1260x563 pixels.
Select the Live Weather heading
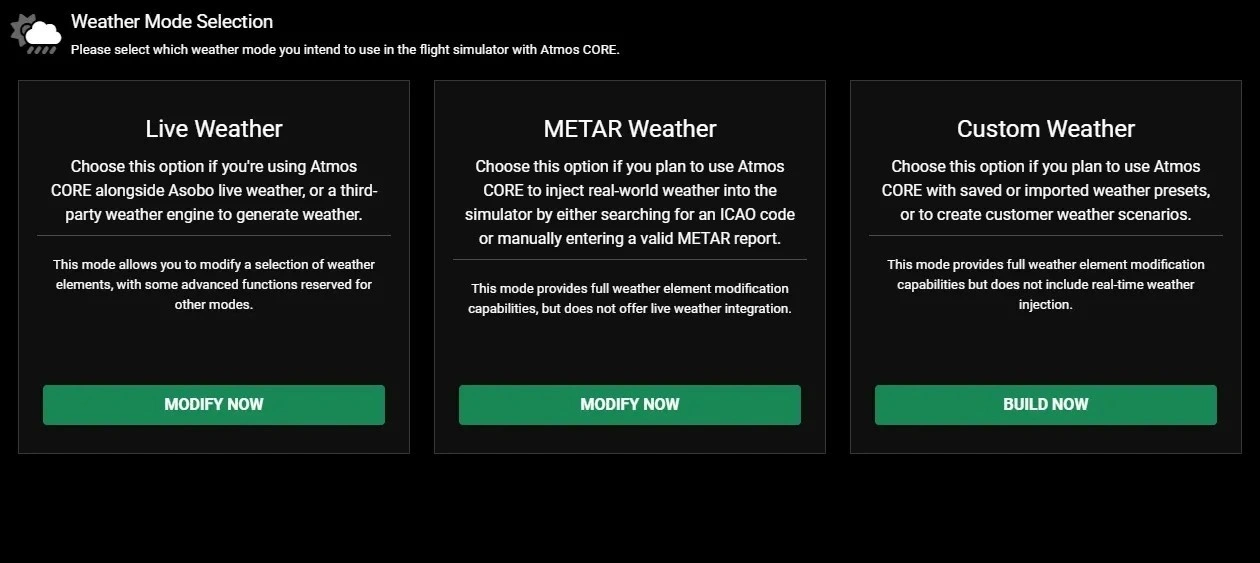click(x=214, y=129)
